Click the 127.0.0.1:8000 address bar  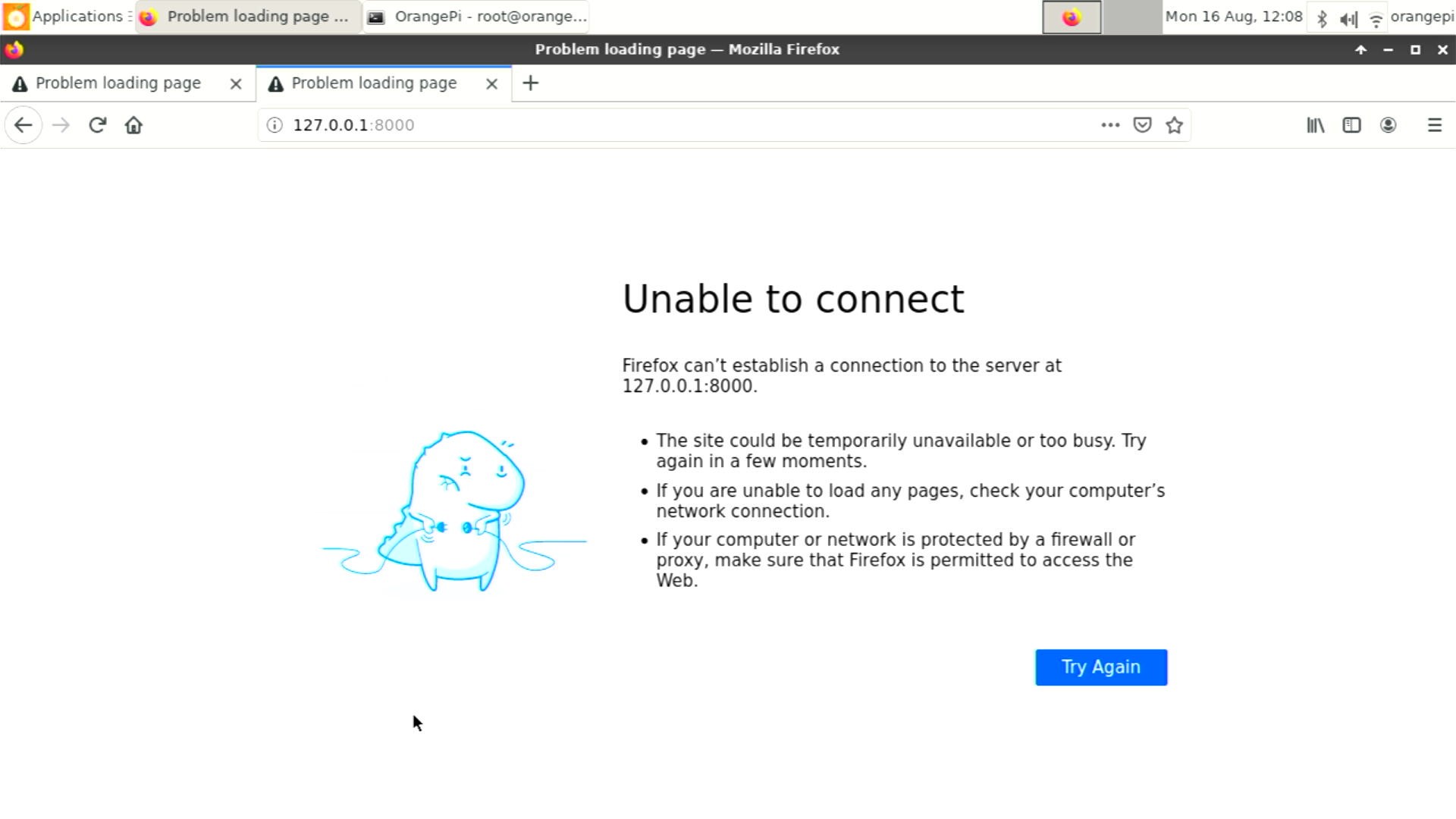[x=682, y=125]
